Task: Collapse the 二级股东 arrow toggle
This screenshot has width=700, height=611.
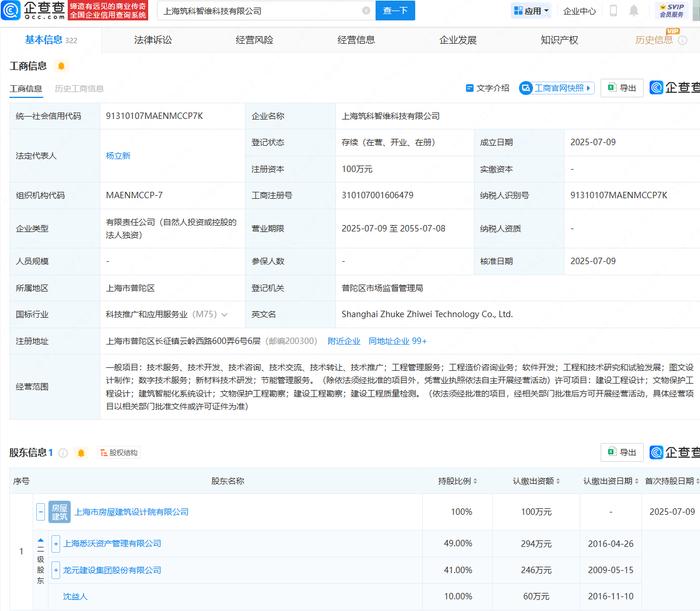Action: click(41, 541)
